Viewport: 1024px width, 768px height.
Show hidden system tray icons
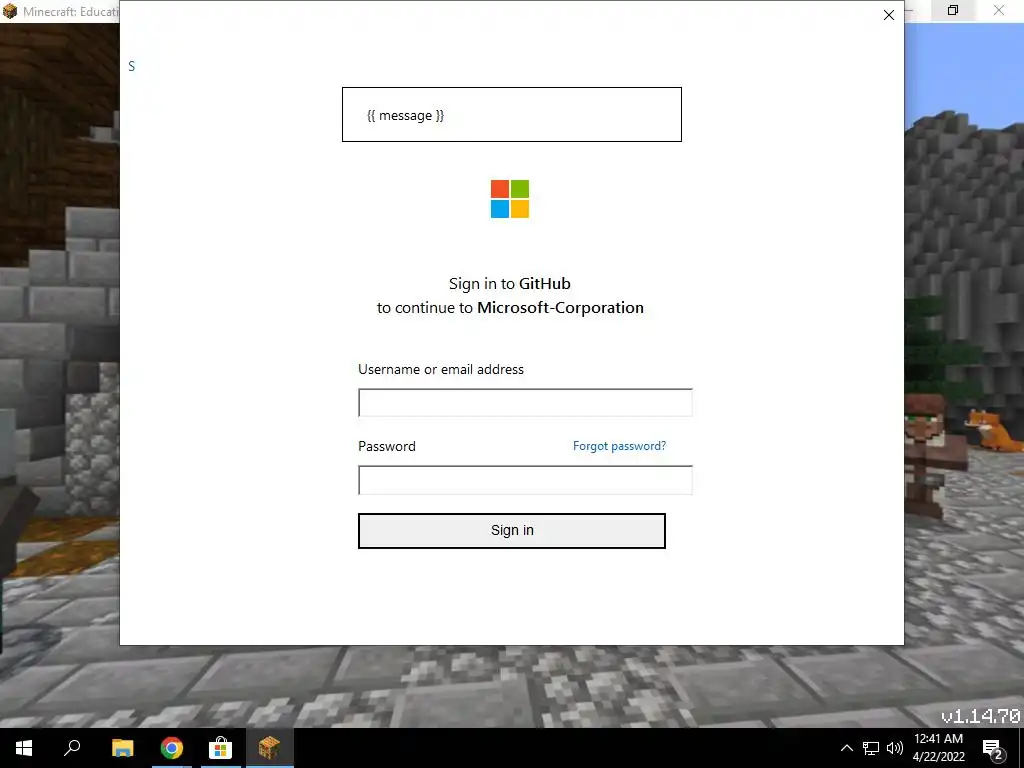tap(846, 748)
